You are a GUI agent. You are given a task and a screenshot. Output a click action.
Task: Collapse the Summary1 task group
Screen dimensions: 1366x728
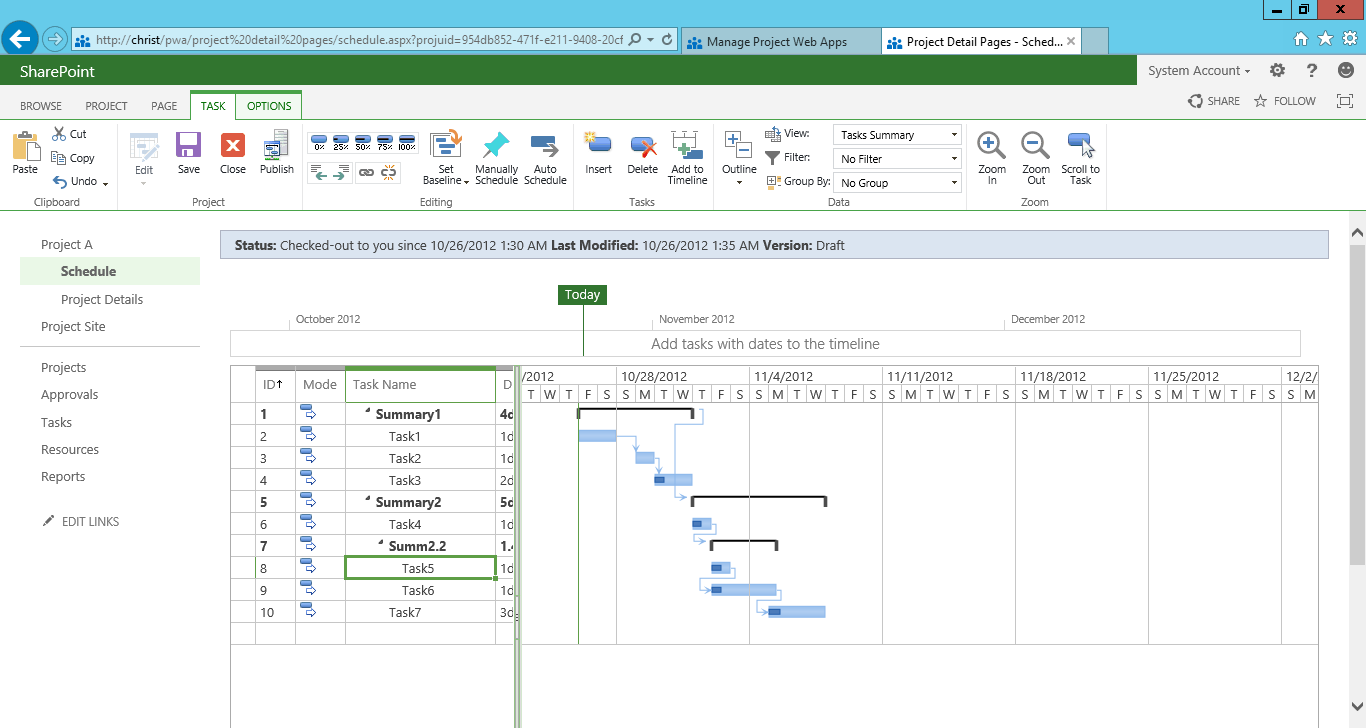click(x=368, y=413)
